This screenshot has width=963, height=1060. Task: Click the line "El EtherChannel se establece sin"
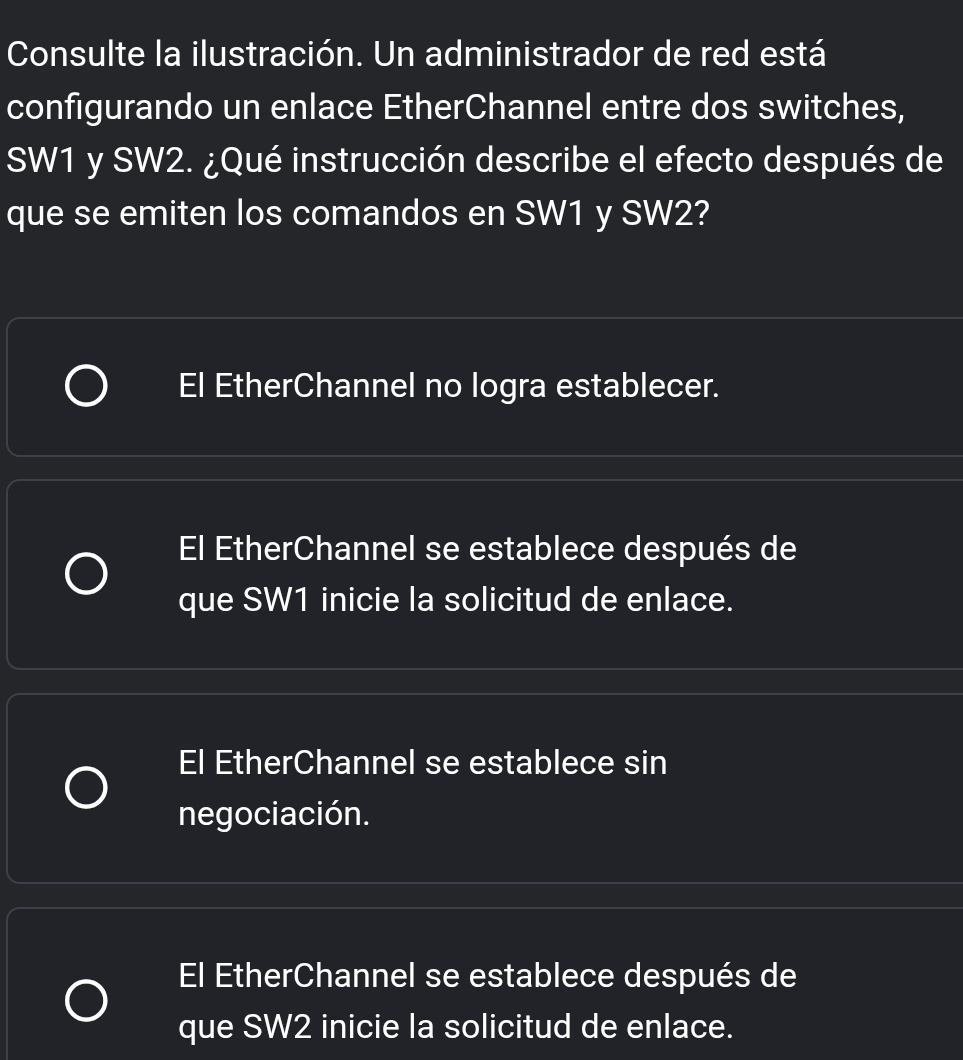coord(423,763)
